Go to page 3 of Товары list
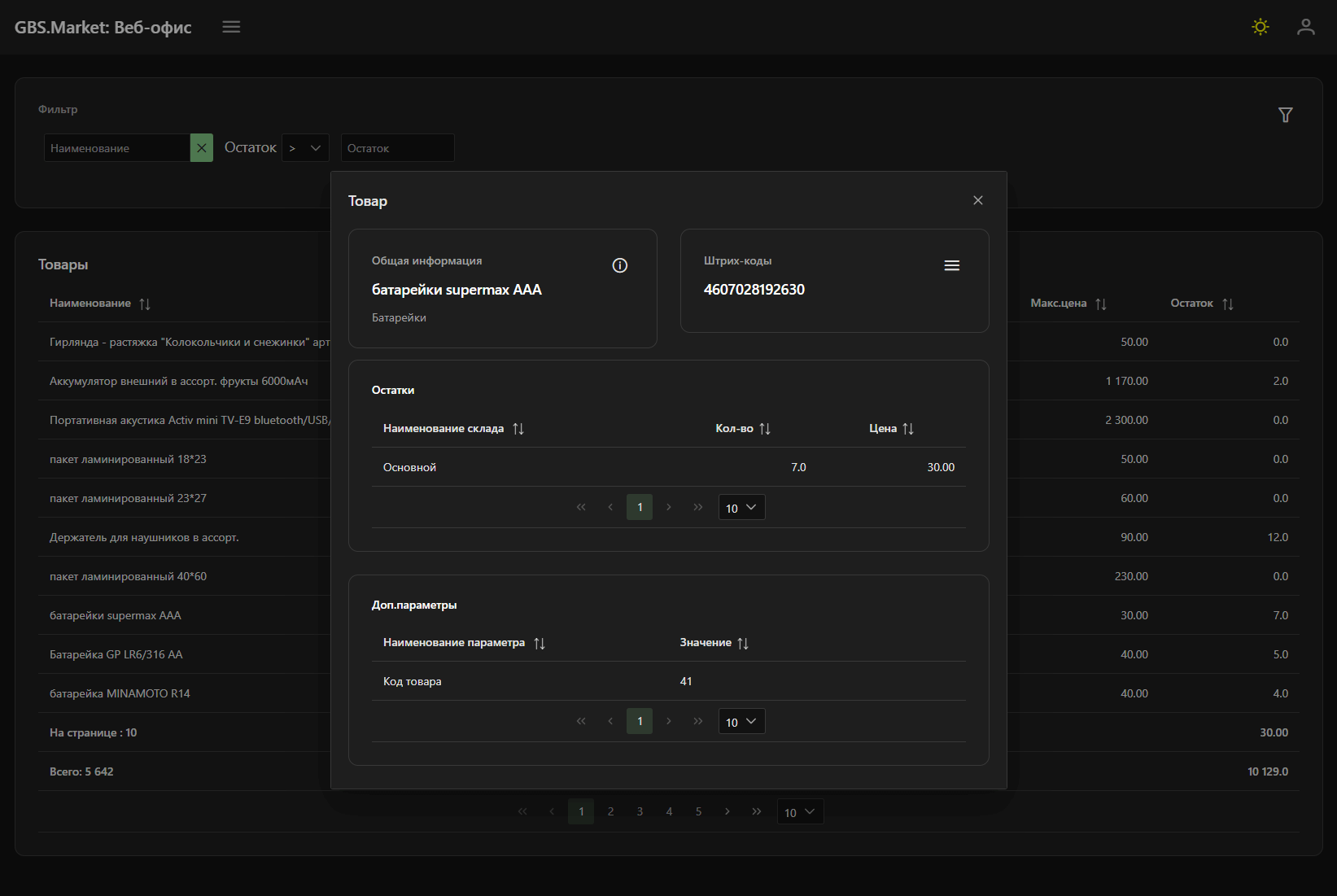This screenshot has width=1337, height=896. click(640, 811)
